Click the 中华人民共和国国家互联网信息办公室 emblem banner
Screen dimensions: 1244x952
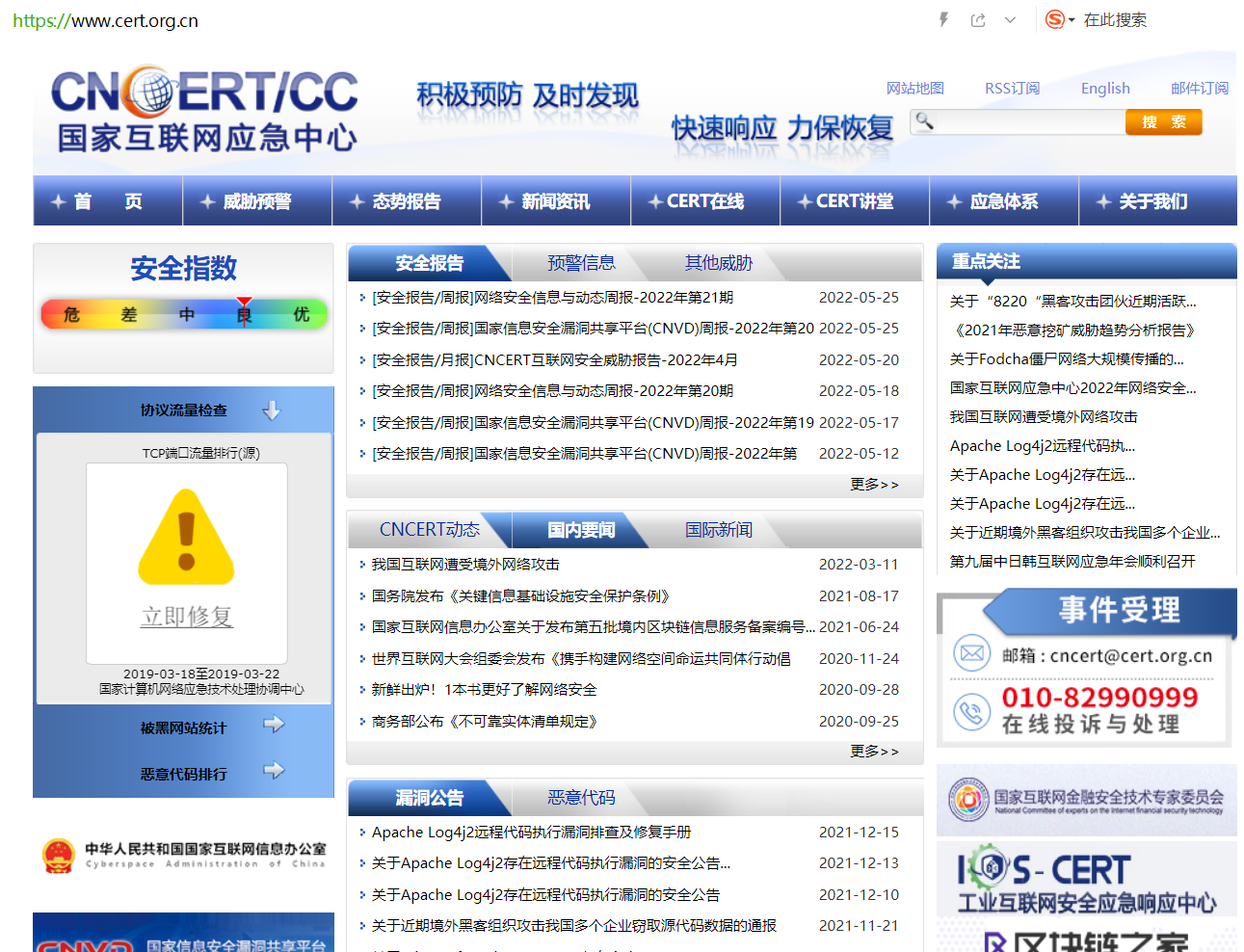[x=184, y=855]
